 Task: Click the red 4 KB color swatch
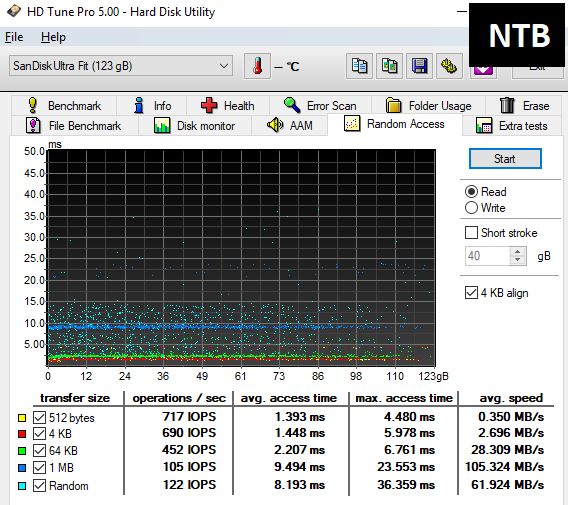22,434
